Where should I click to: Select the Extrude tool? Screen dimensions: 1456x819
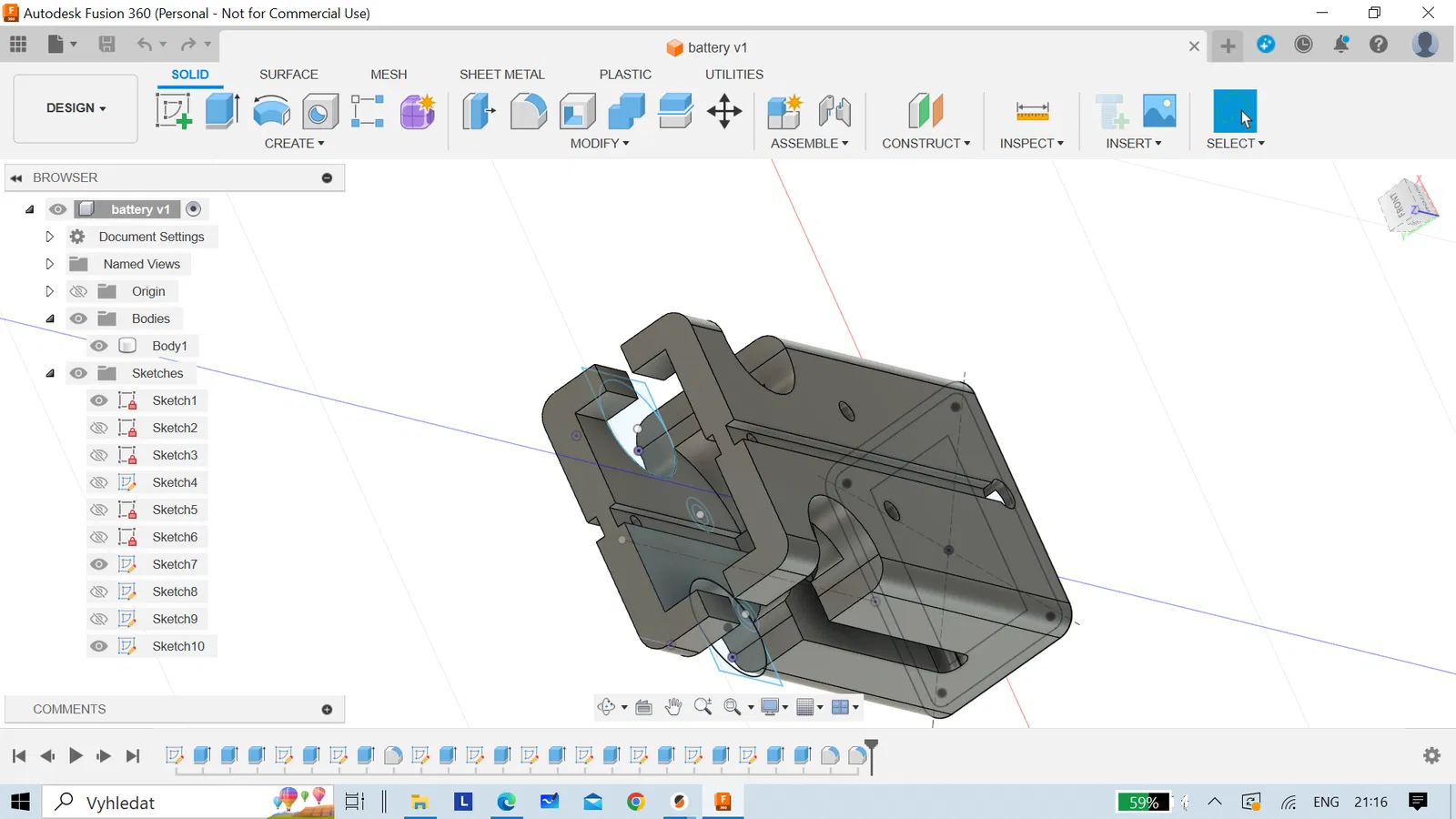(222, 111)
